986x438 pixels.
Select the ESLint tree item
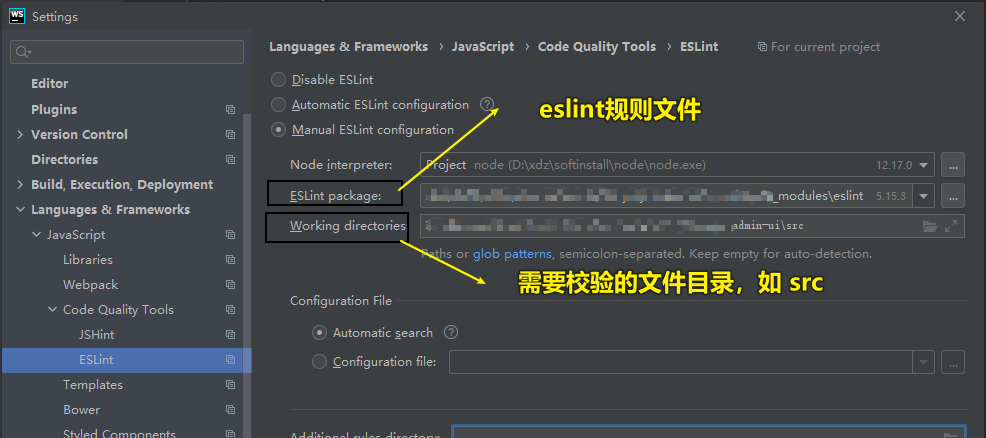(x=126, y=360)
